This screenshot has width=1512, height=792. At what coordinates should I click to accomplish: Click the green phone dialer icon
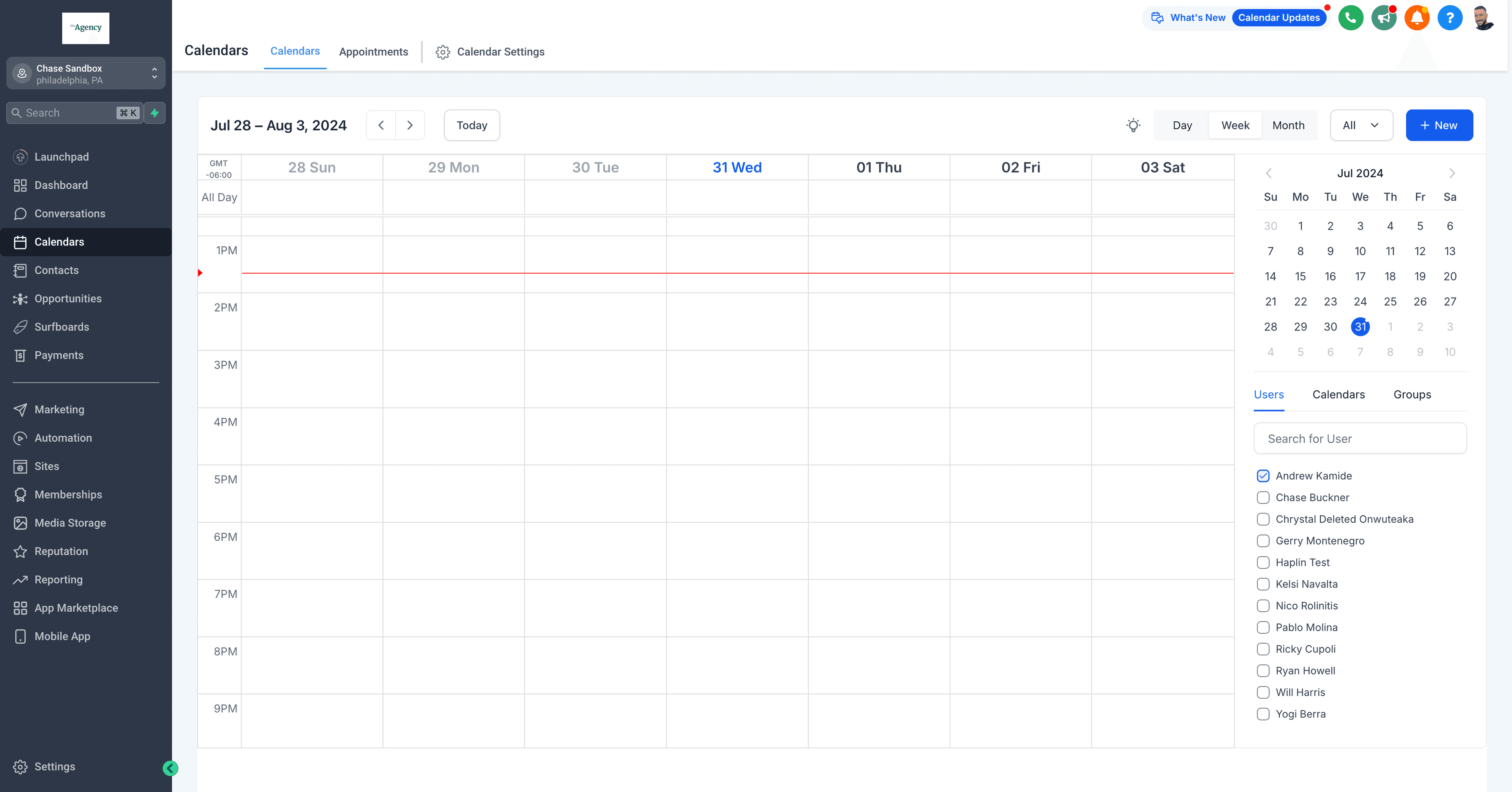1351,18
